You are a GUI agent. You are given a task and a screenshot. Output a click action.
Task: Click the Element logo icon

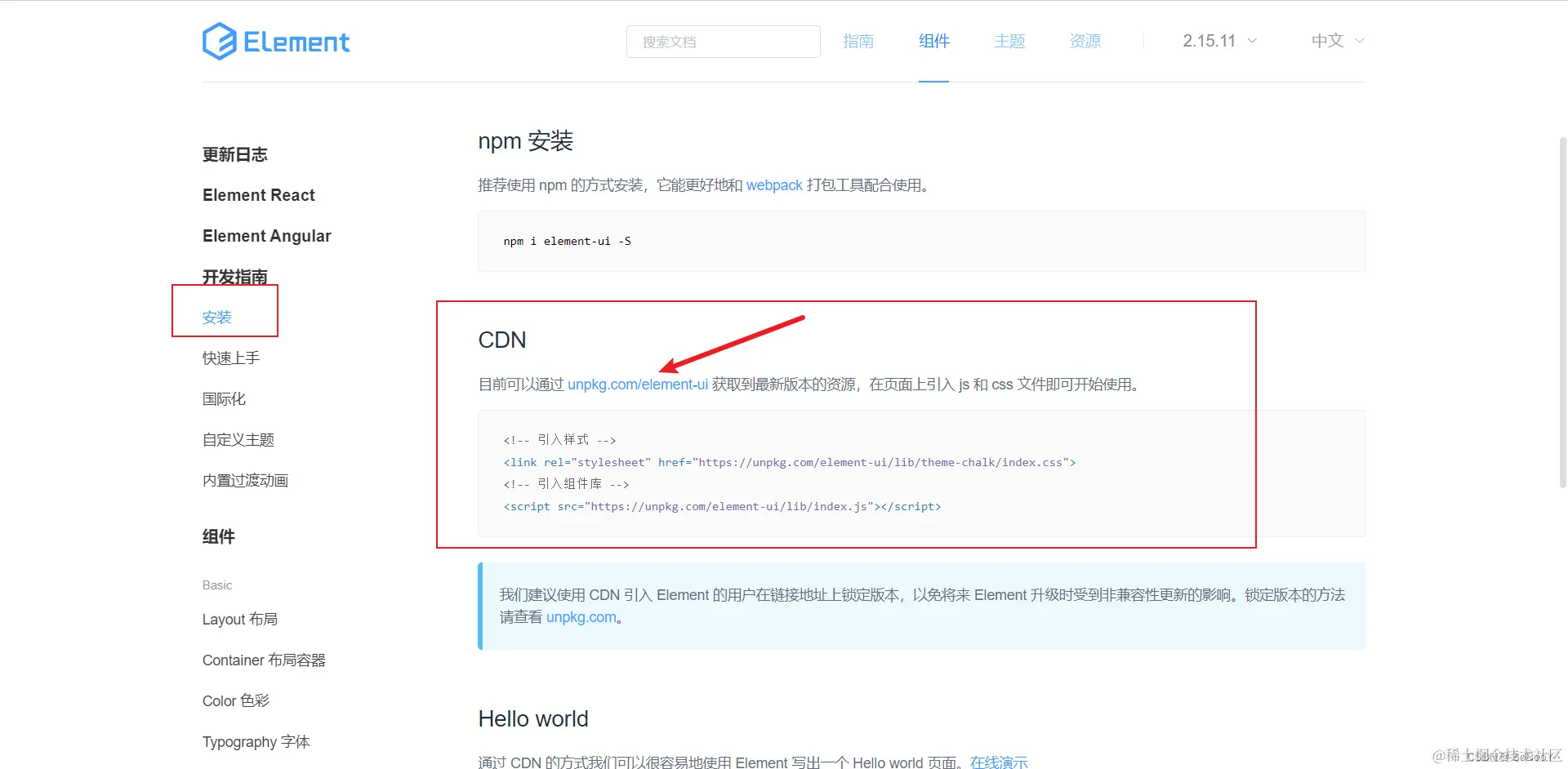pos(217,40)
